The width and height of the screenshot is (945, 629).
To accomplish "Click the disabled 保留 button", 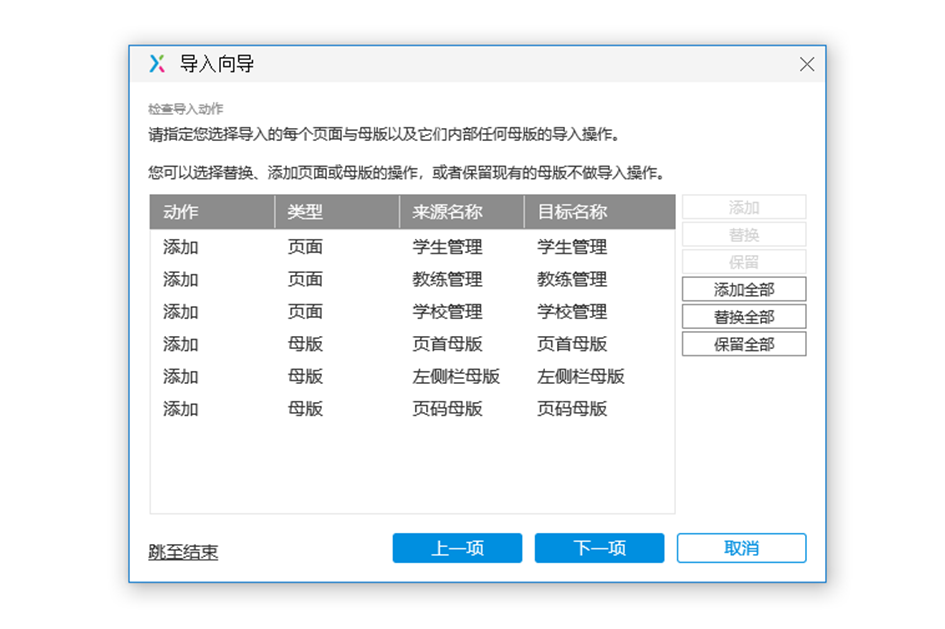I will (744, 262).
